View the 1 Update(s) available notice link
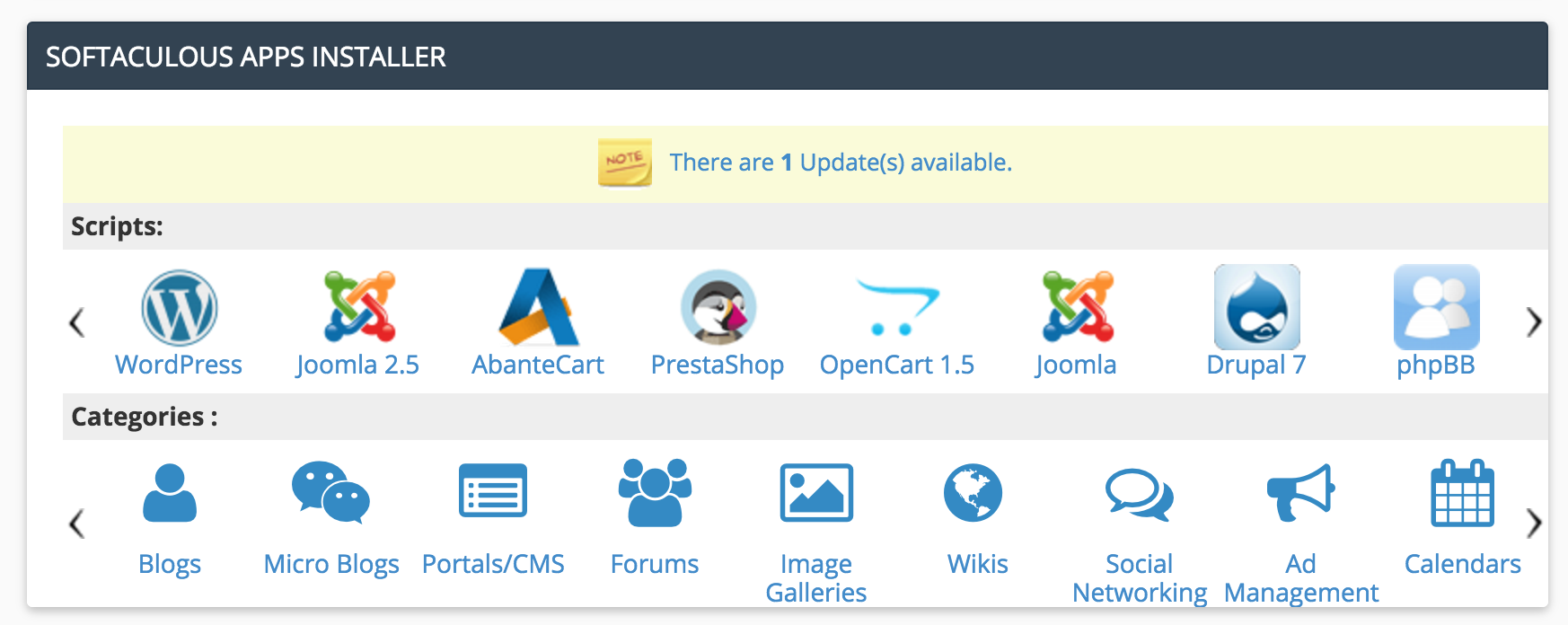1568x625 pixels. click(x=841, y=163)
